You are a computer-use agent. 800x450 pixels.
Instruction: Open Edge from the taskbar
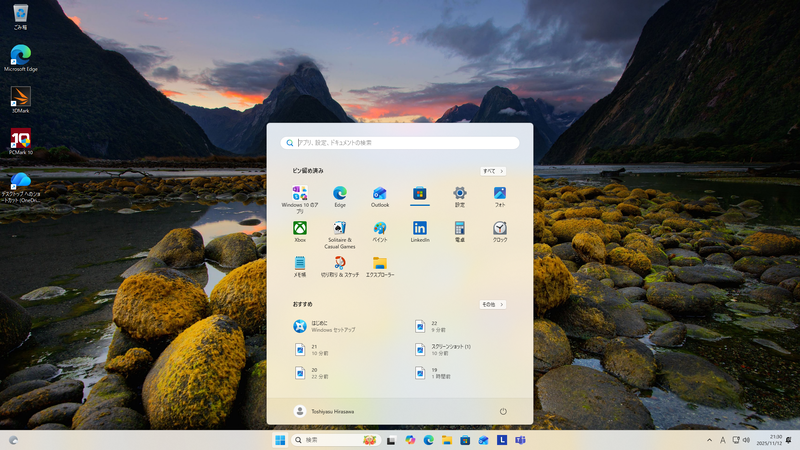[x=429, y=440]
